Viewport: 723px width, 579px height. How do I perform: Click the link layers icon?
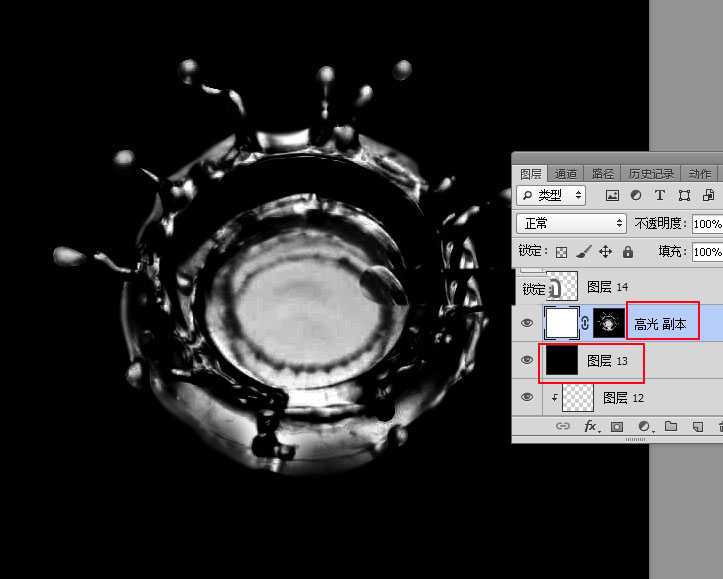(x=562, y=427)
